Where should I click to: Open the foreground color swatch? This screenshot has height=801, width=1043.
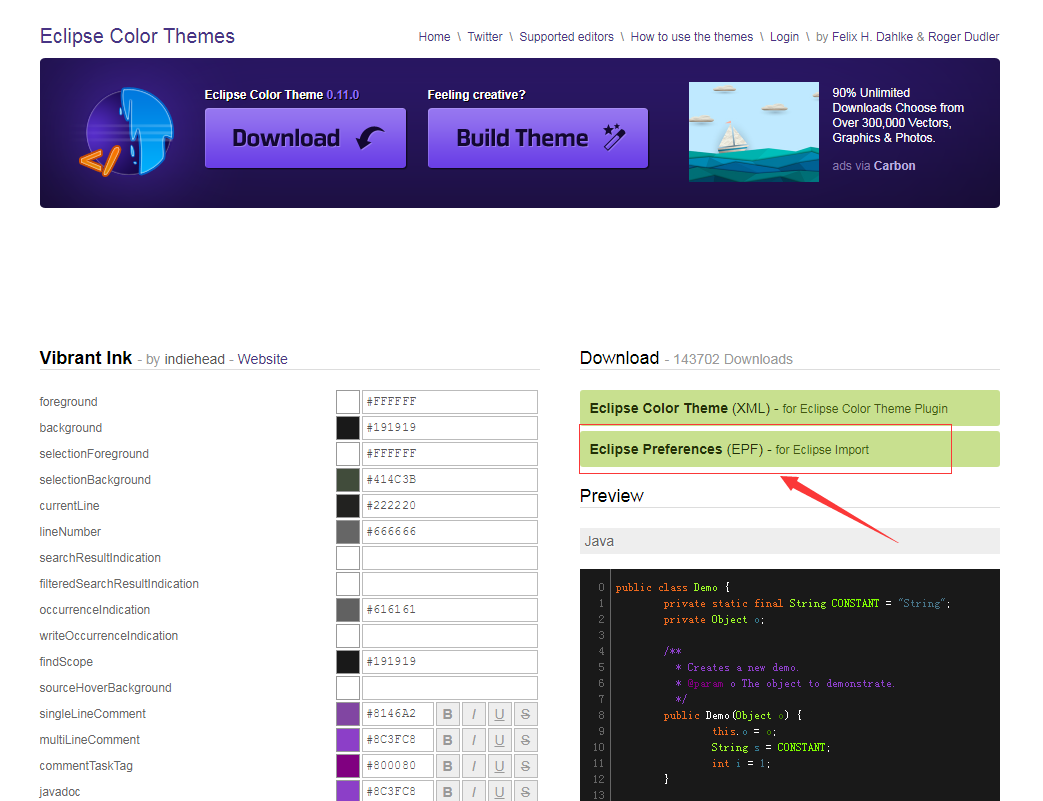(348, 402)
